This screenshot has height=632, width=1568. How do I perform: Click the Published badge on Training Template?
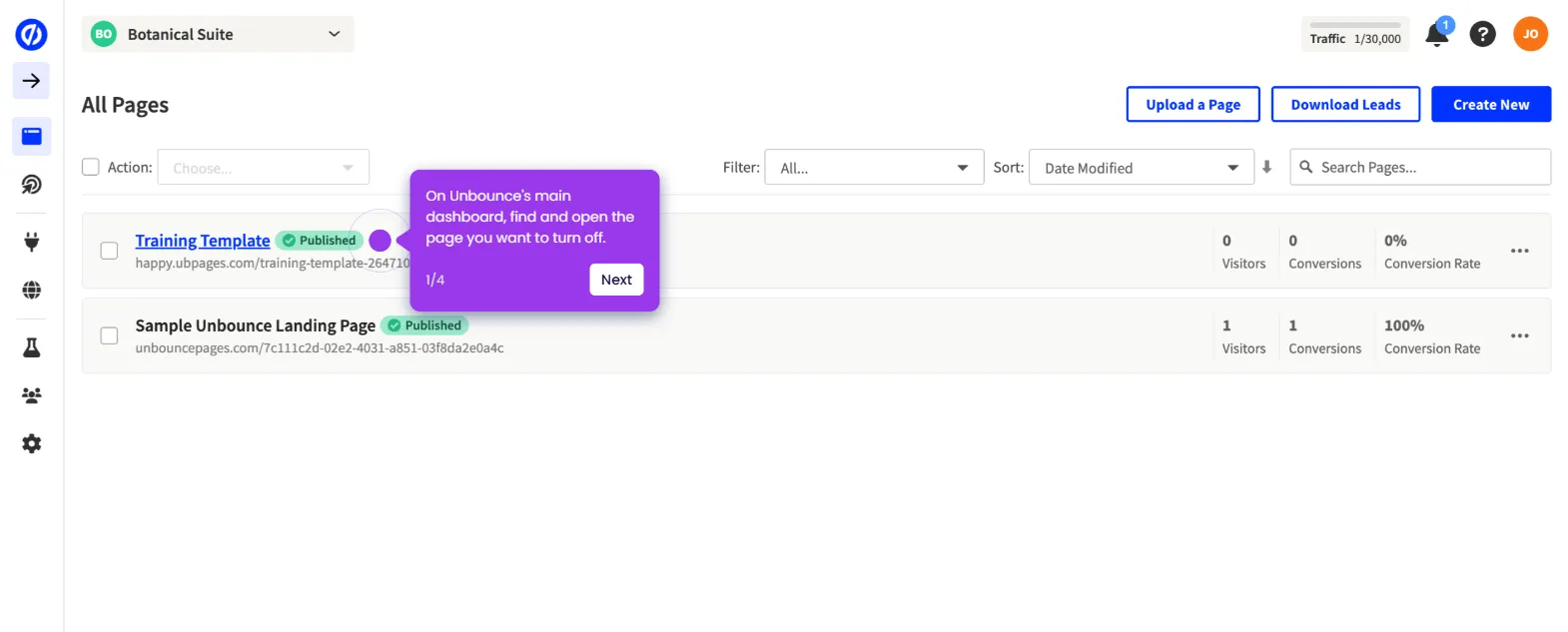(320, 241)
